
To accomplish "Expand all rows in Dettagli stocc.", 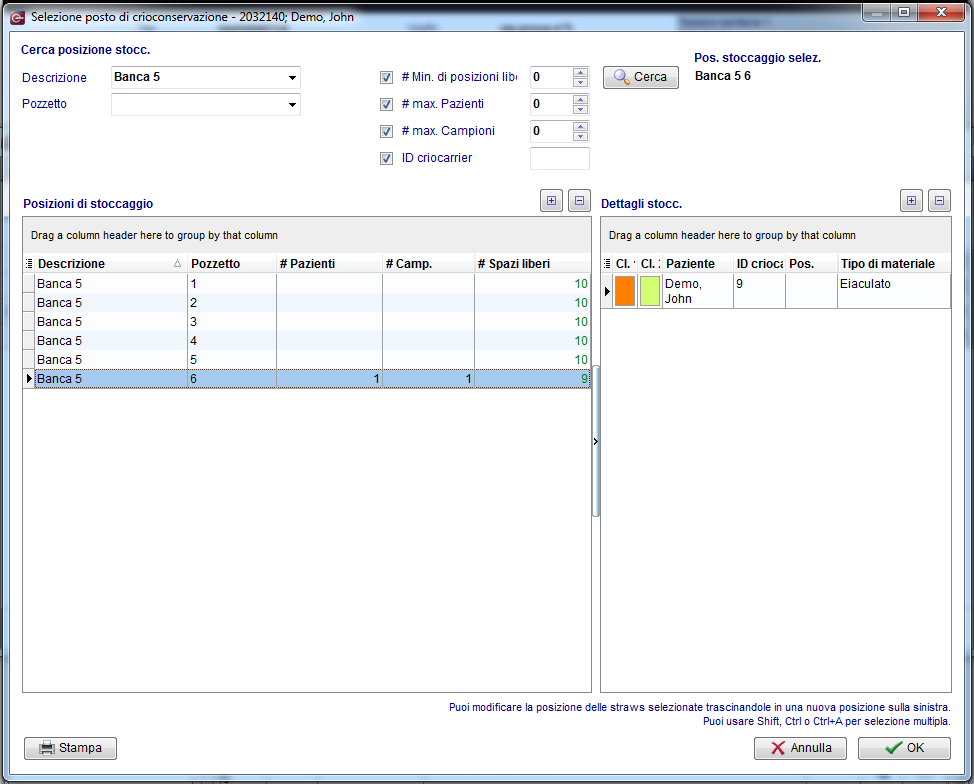I will (x=911, y=201).
